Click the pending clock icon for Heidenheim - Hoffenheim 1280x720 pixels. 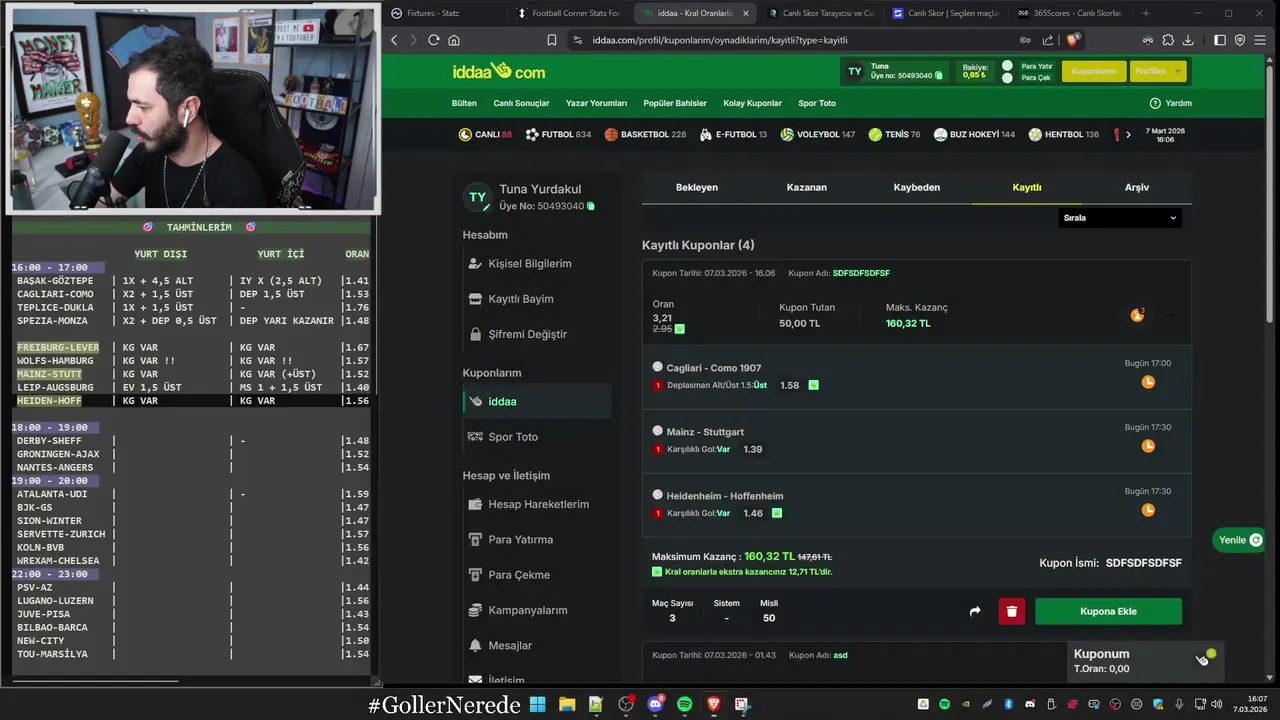(1148, 510)
